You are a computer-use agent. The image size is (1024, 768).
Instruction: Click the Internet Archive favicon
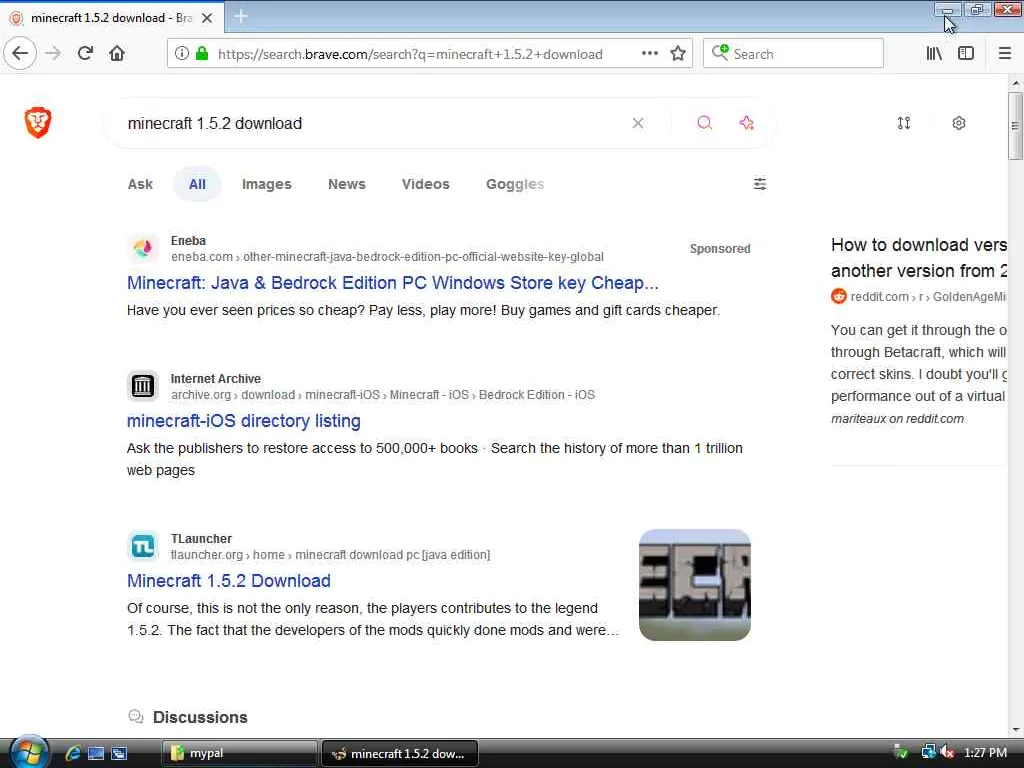[x=143, y=386]
